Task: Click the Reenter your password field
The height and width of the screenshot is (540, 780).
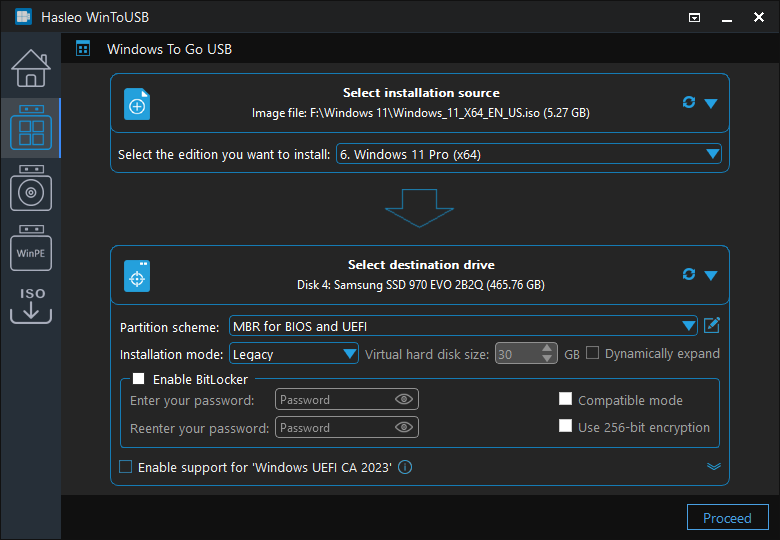Action: 347,427
